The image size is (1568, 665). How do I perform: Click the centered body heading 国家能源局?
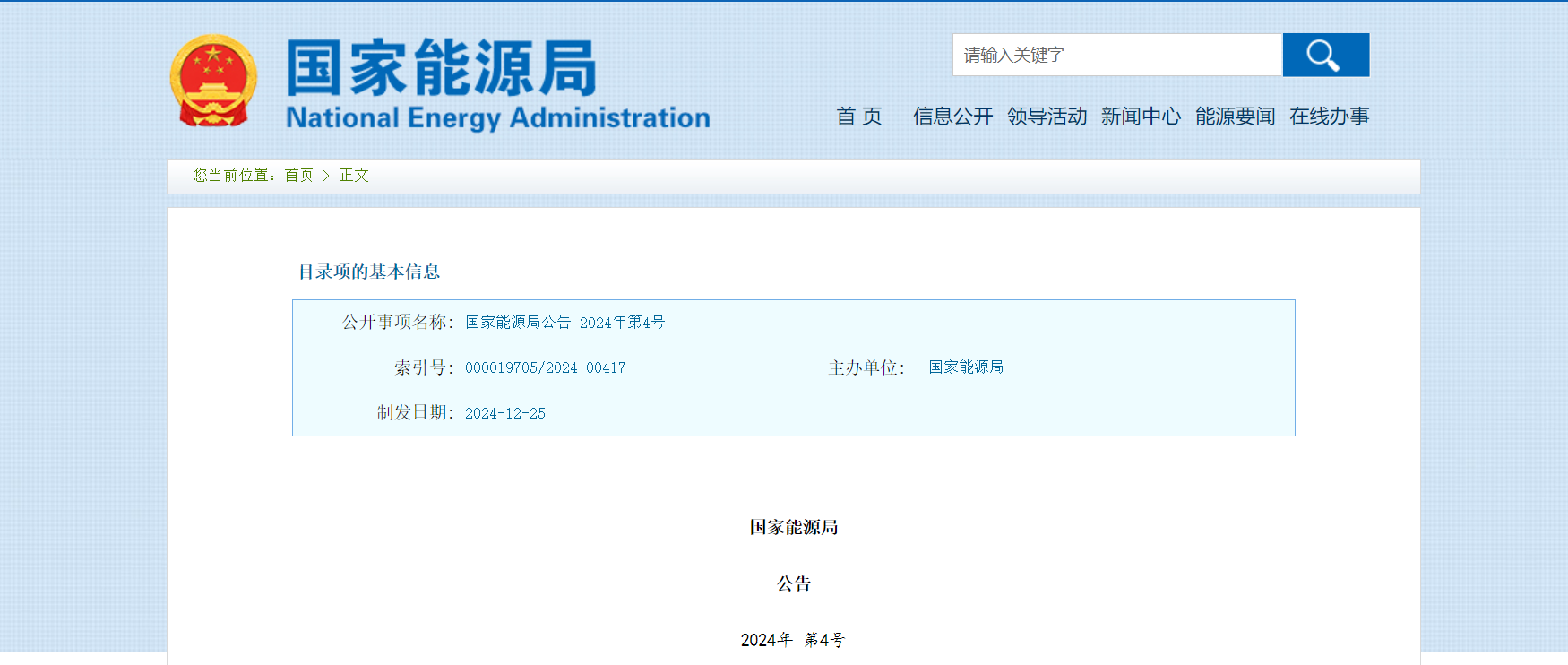click(x=794, y=527)
